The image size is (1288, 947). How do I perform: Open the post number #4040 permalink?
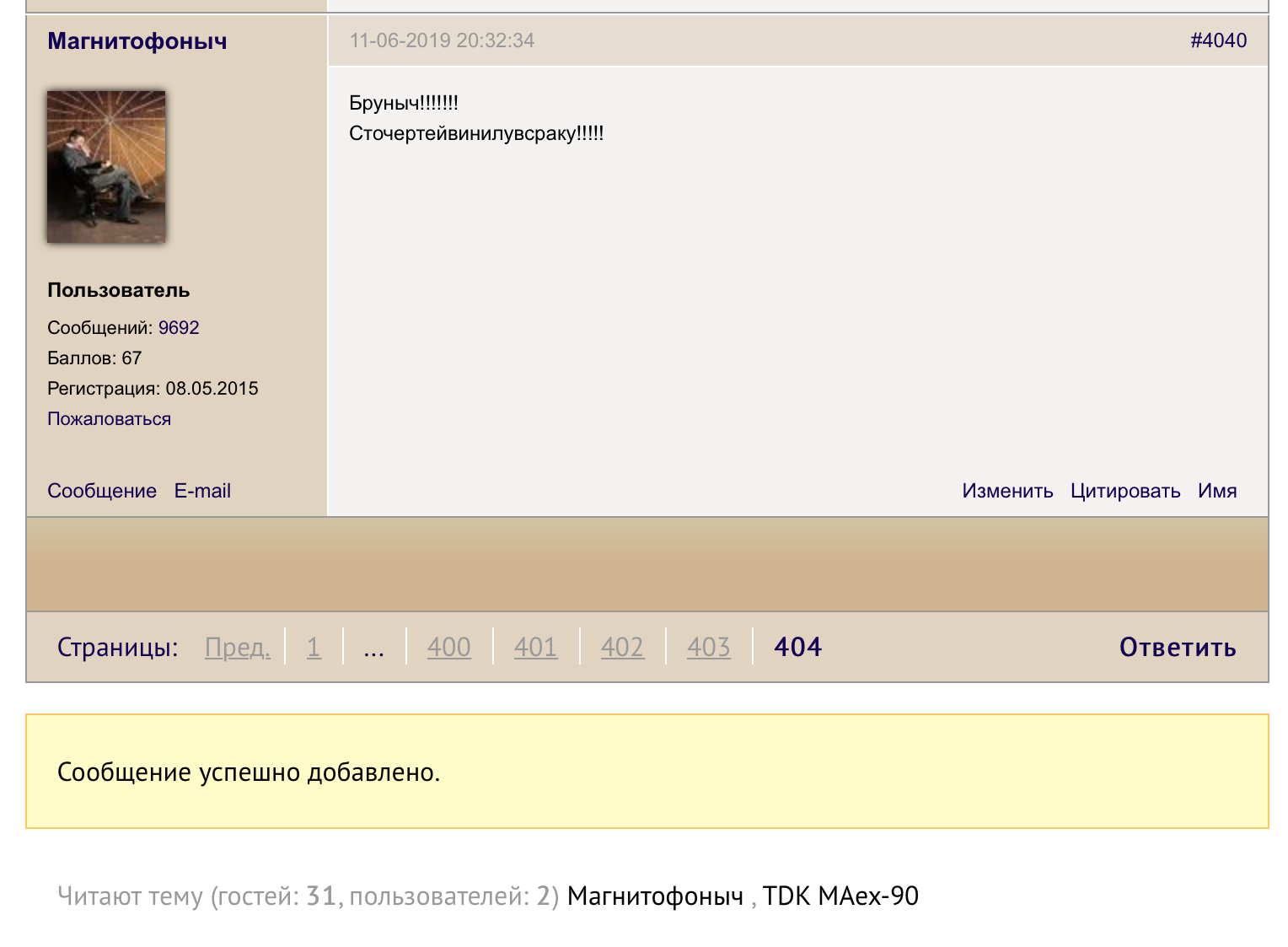1218,40
